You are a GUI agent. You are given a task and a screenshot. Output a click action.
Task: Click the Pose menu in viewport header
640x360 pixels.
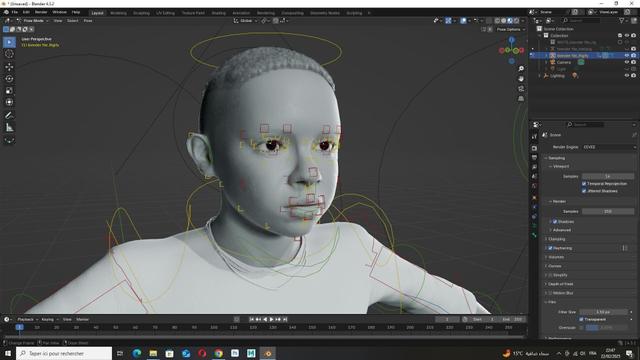pyautogui.click(x=88, y=20)
